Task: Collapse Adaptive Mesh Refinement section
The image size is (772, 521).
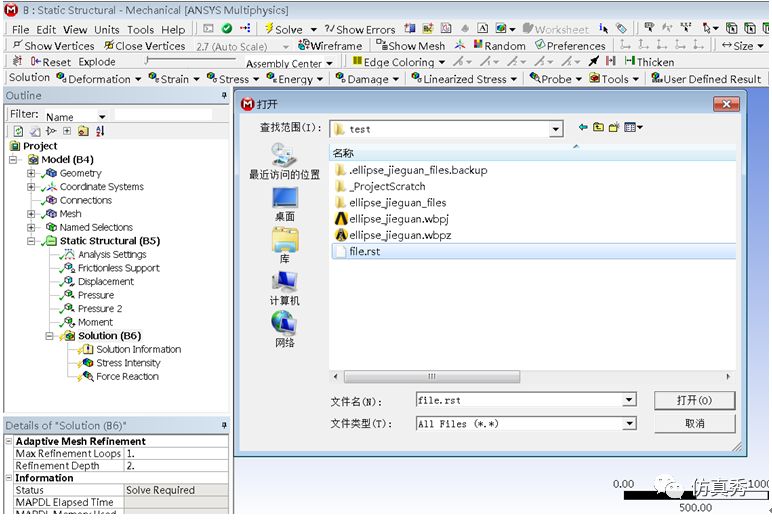Action: coord(9,441)
